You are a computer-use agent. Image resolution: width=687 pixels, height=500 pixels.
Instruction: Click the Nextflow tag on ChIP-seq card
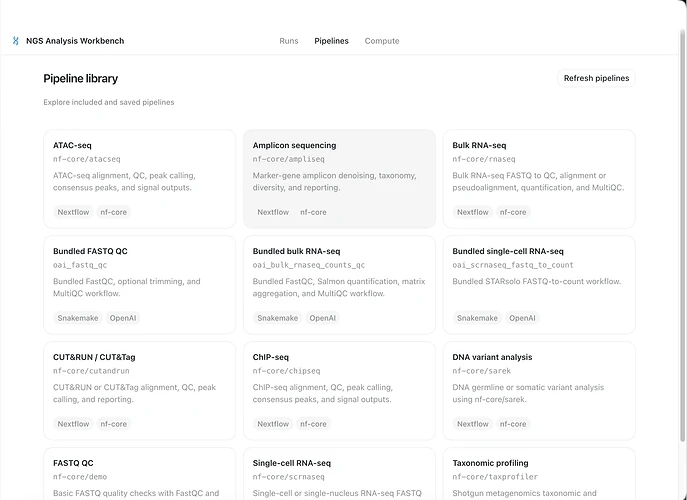(273, 424)
